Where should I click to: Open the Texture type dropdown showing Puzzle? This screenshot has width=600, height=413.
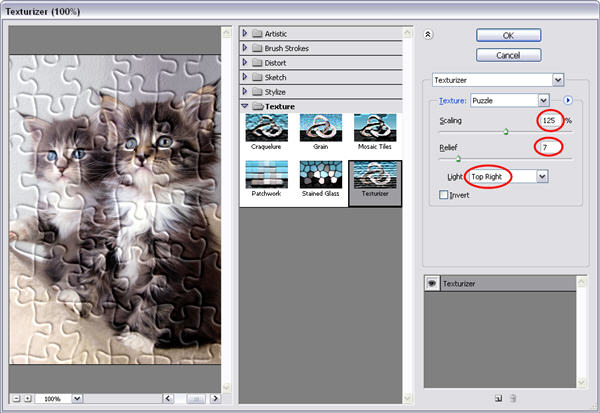tap(543, 100)
